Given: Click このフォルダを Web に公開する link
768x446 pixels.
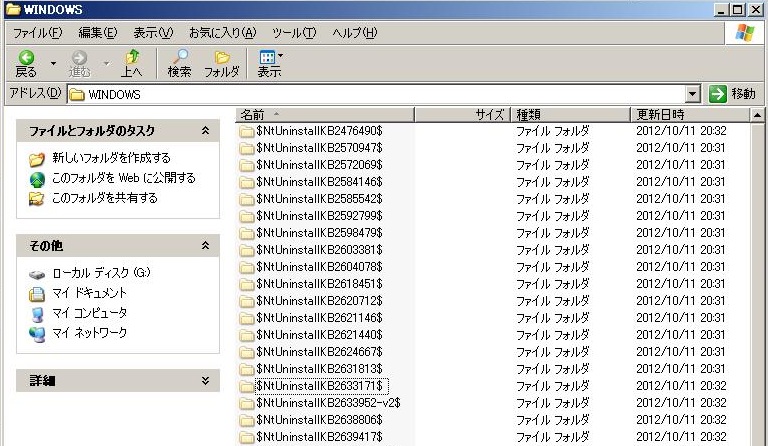Looking at the screenshot, I should [x=124, y=178].
